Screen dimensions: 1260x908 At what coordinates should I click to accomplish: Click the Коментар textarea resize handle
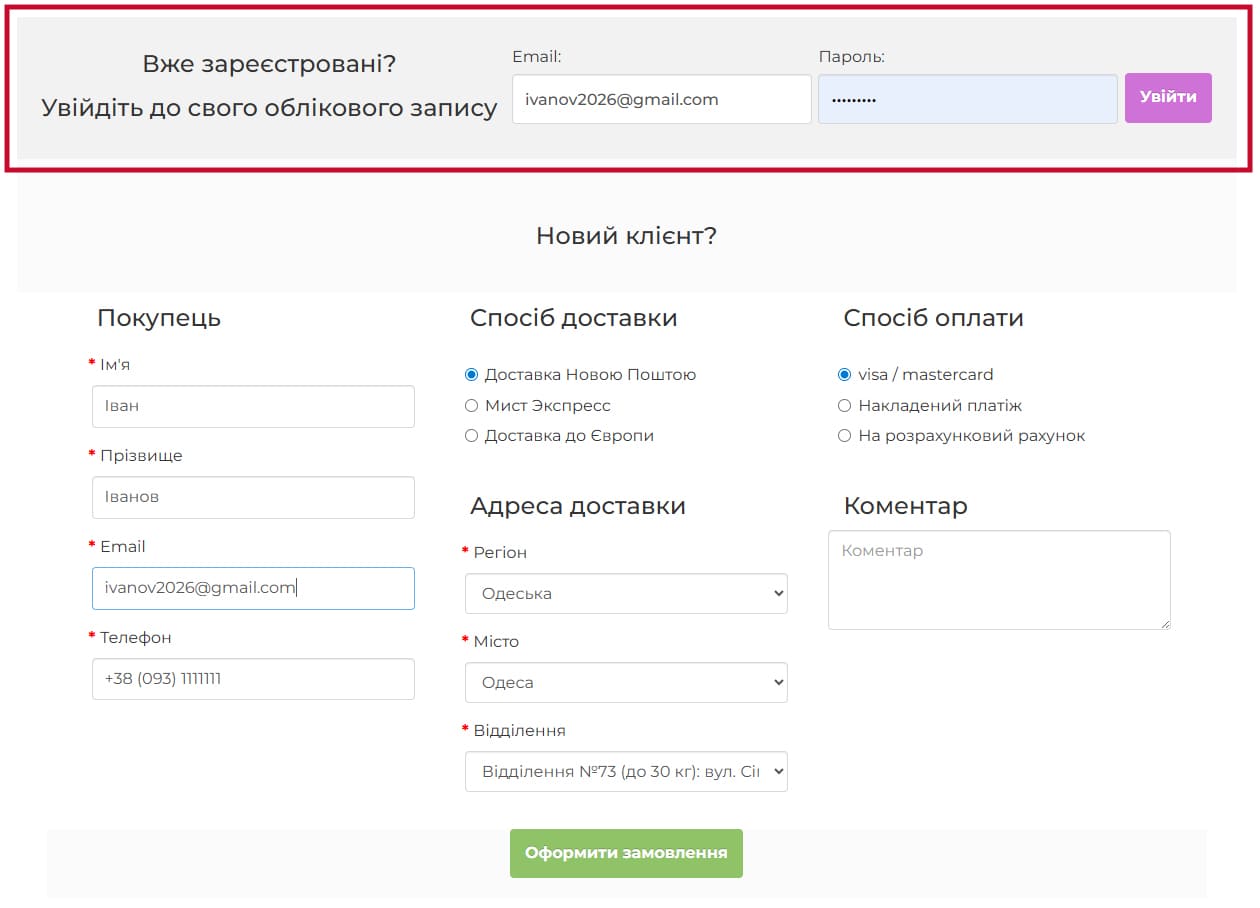click(1164, 624)
